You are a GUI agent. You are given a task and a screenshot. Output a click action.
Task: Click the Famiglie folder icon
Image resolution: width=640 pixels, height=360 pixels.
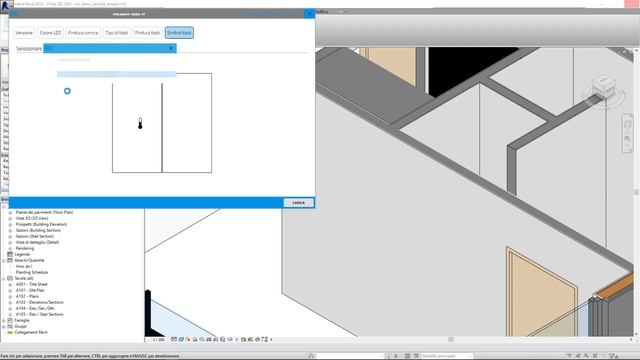(x=10, y=320)
